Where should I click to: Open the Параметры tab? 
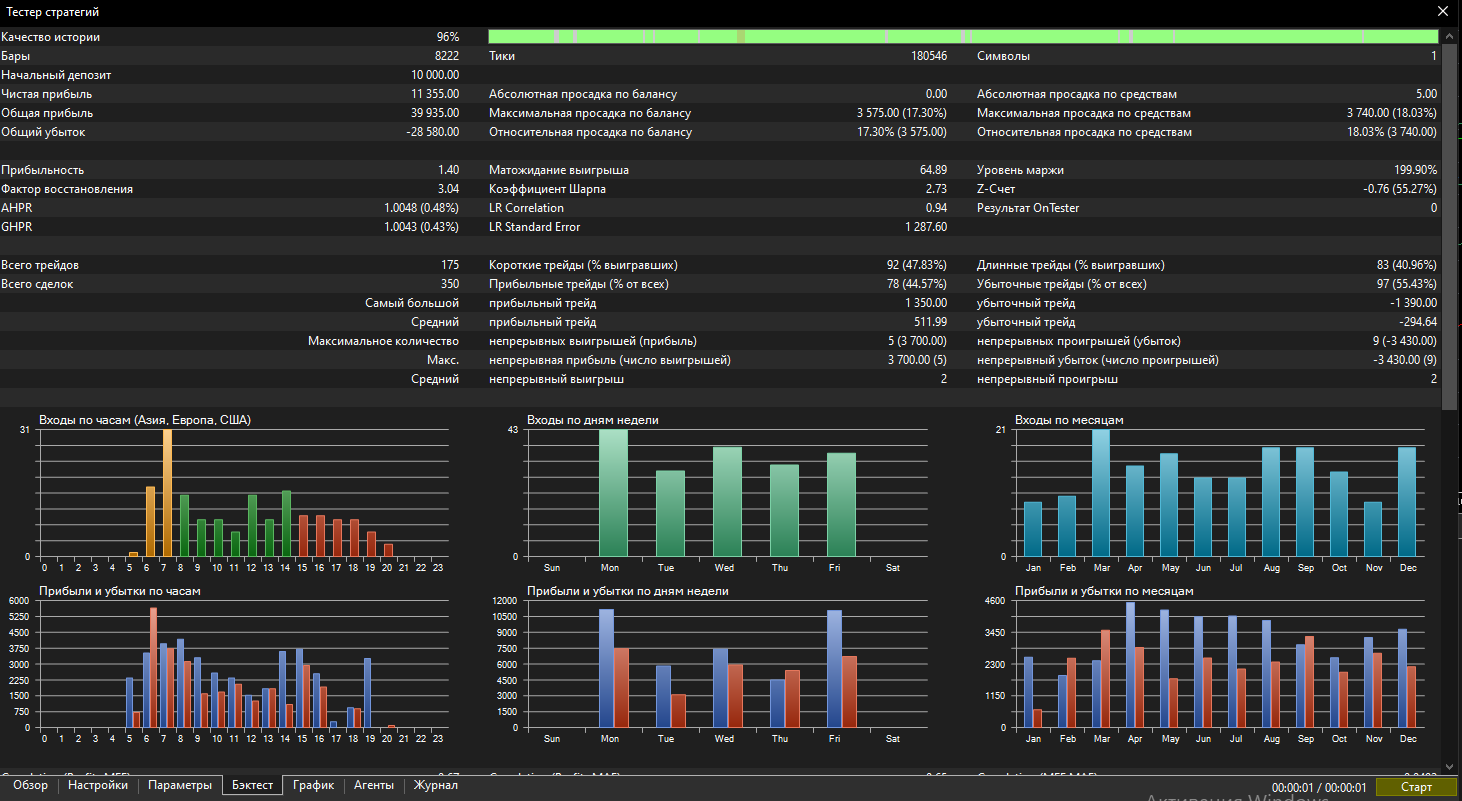[x=180, y=786]
